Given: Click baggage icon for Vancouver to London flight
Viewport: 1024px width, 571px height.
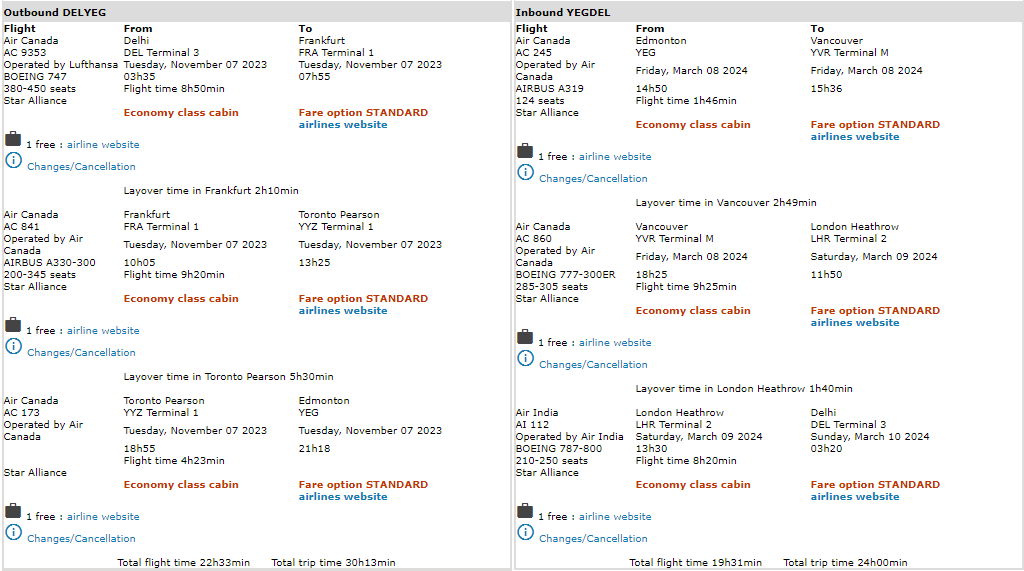Looking at the screenshot, I should (x=525, y=337).
